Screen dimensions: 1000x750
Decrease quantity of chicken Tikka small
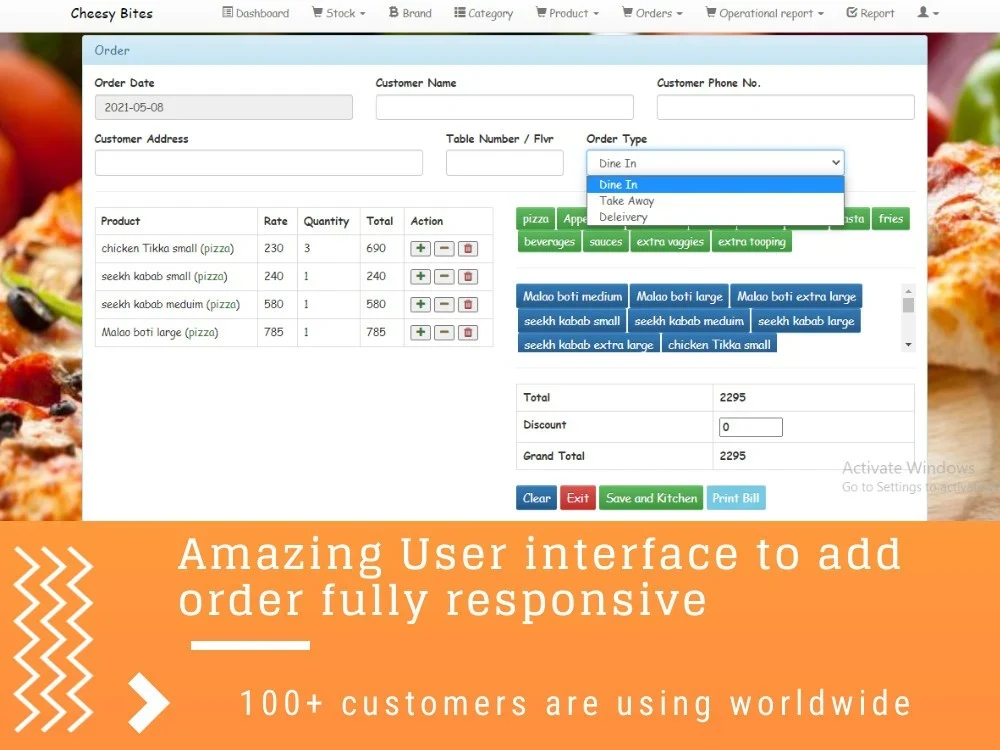pyautogui.click(x=444, y=249)
